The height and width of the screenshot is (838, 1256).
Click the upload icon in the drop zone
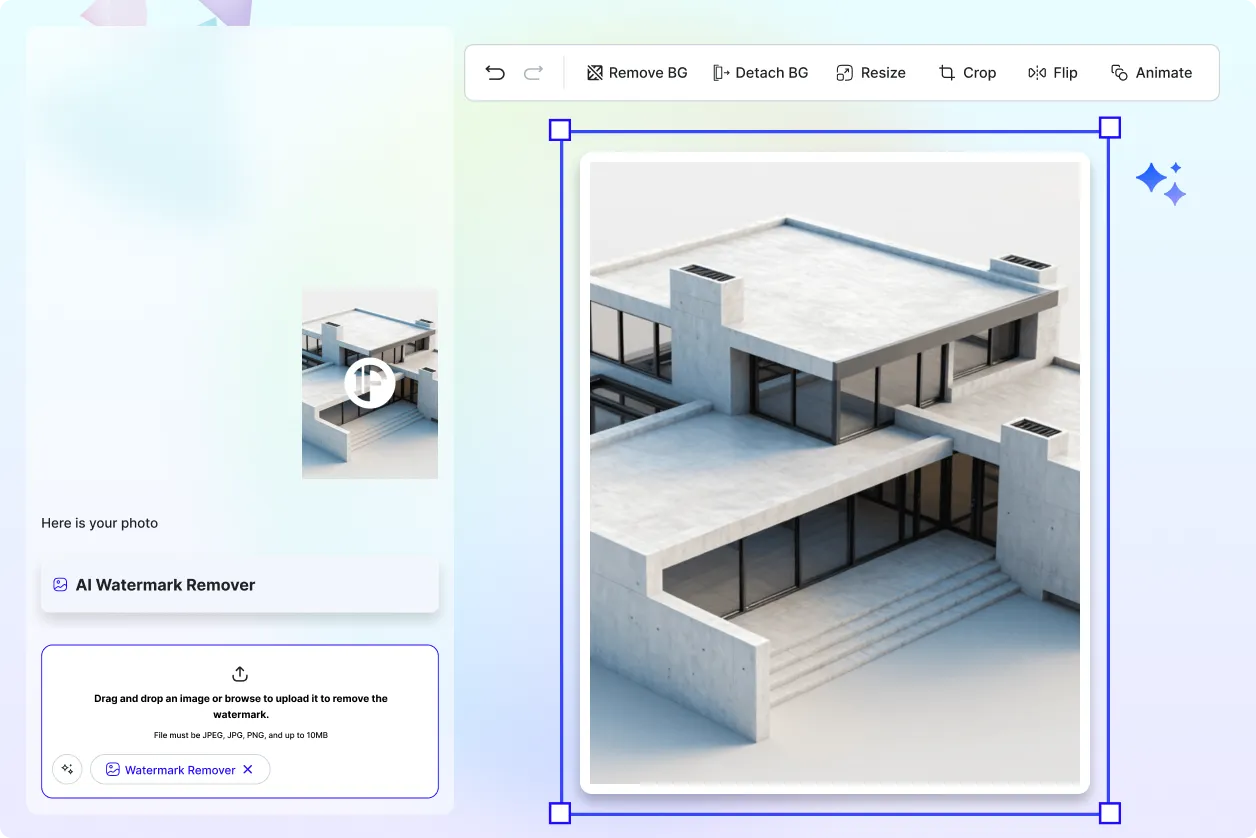(239, 673)
